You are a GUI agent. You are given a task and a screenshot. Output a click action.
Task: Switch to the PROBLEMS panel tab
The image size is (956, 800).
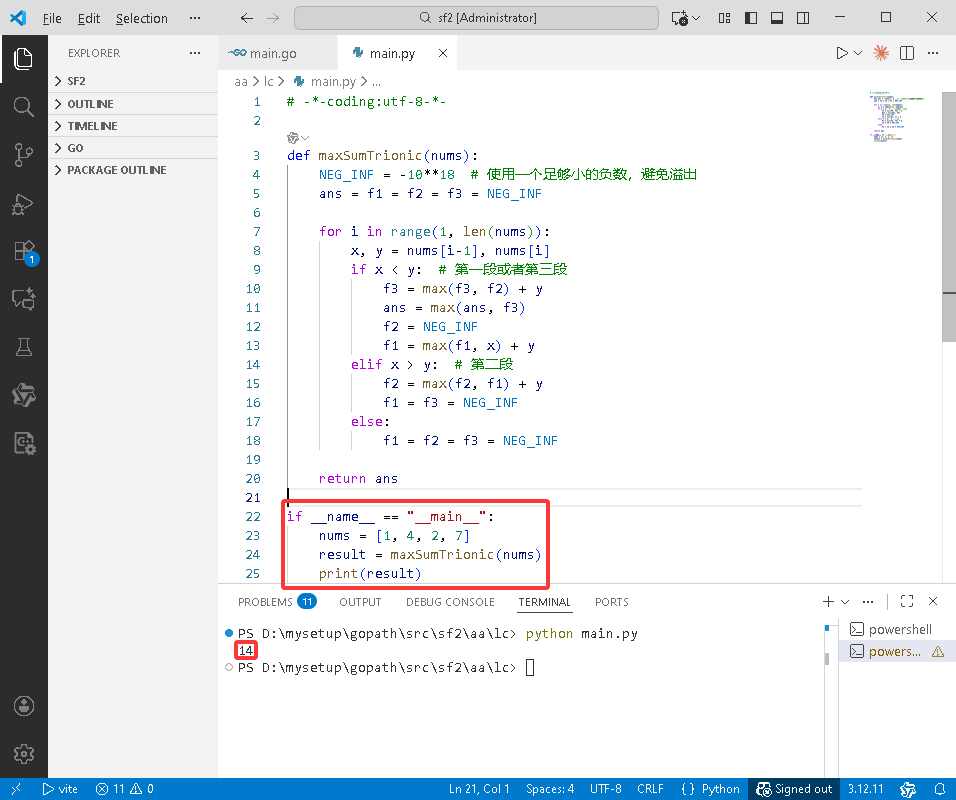click(276, 602)
